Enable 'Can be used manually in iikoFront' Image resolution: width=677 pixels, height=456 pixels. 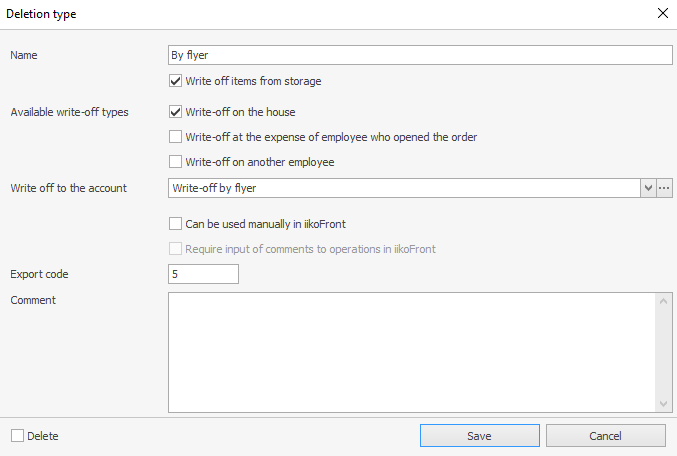pyautogui.click(x=176, y=224)
